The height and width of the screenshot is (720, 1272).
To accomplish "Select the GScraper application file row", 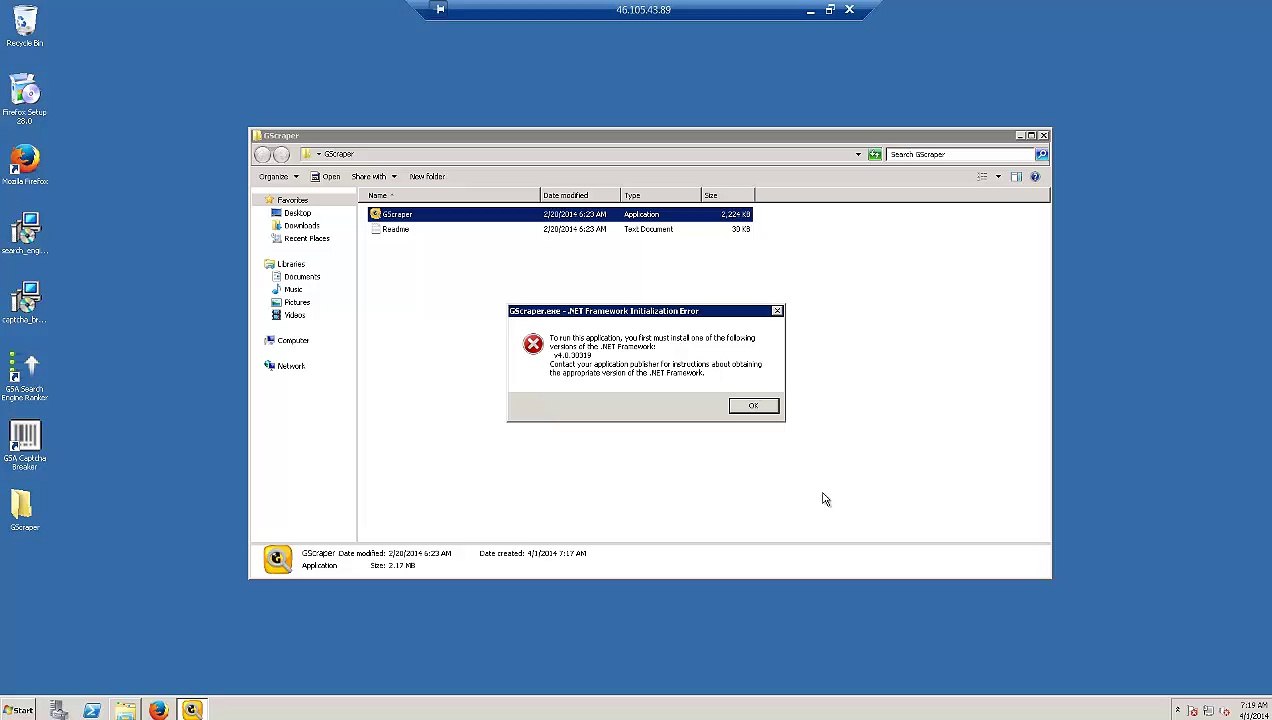I will (560, 214).
